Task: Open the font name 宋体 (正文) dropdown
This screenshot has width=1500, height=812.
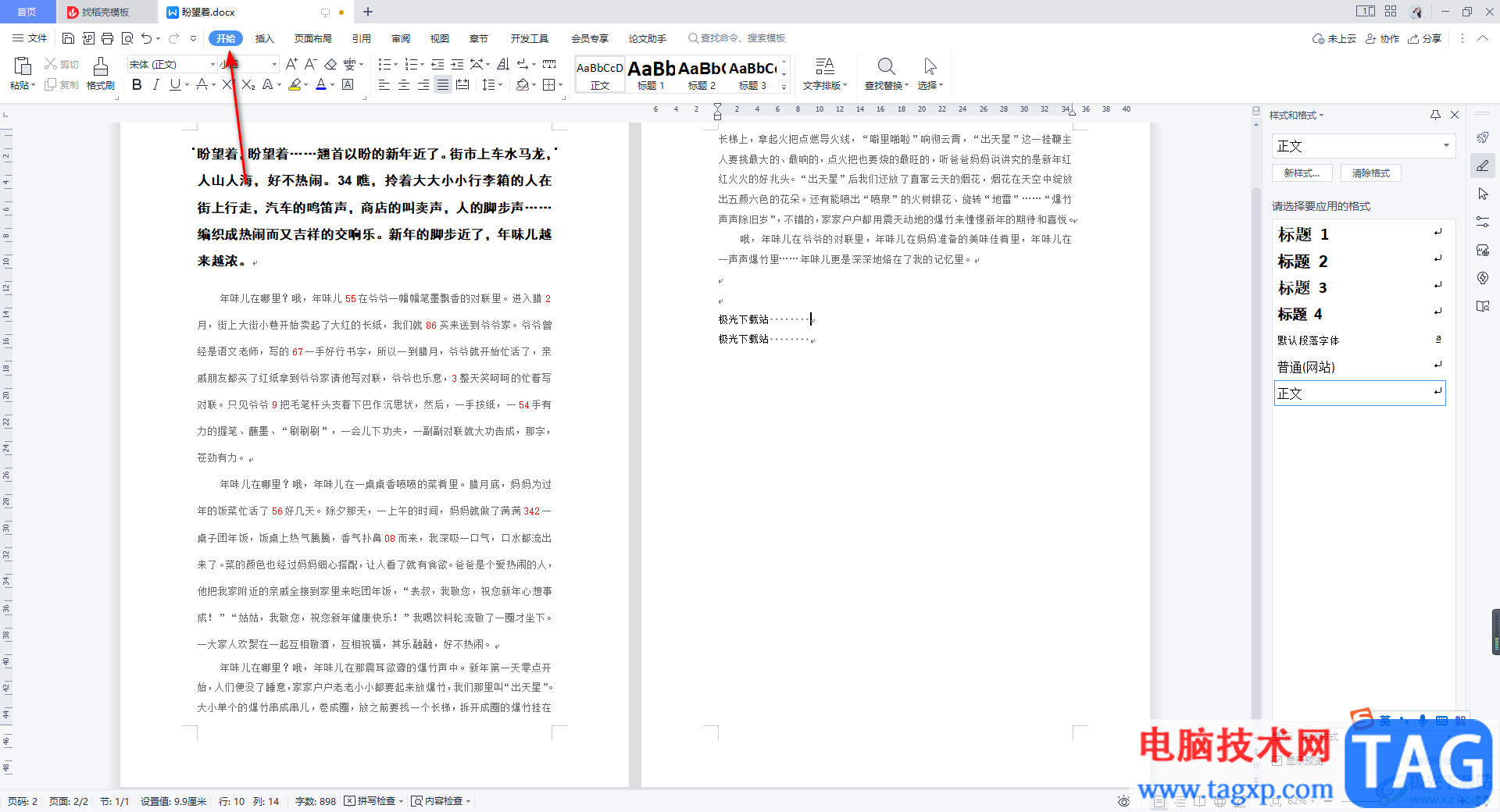Action: tap(212, 64)
